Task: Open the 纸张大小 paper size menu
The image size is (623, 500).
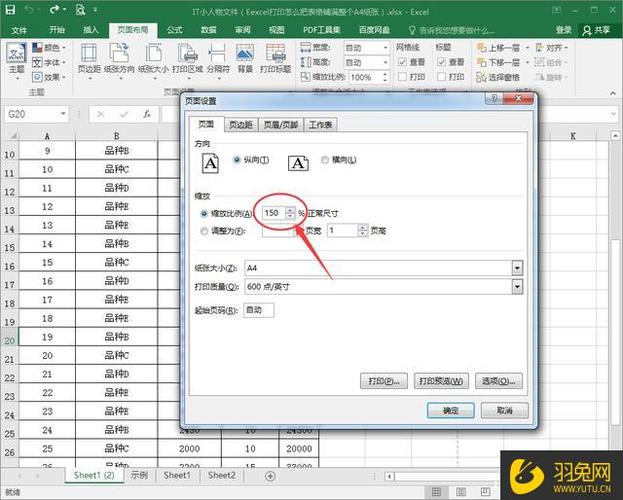Action: tap(153, 60)
